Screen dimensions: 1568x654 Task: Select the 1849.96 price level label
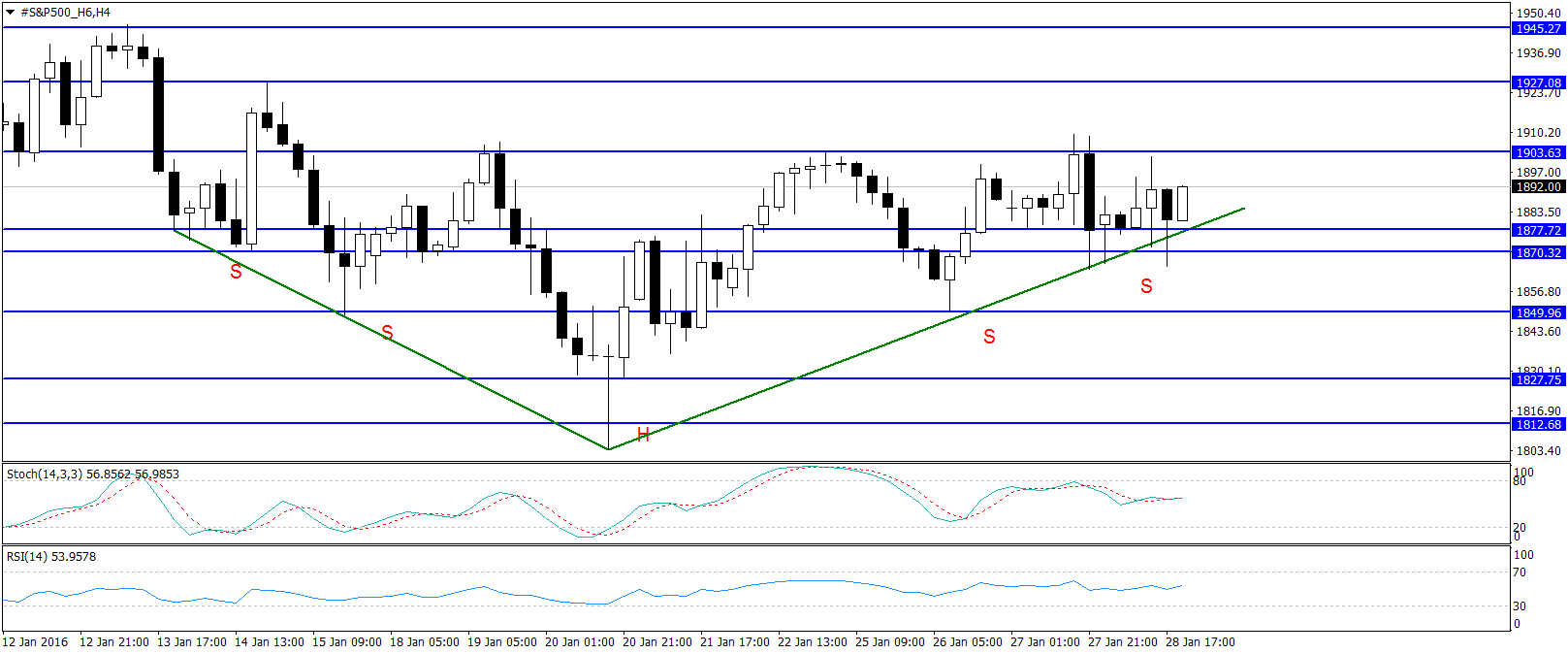pyautogui.click(x=1539, y=312)
